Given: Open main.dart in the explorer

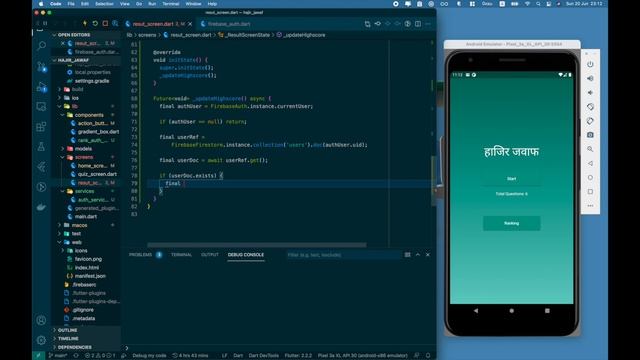Looking at the screenshot, I should [86, 217].
